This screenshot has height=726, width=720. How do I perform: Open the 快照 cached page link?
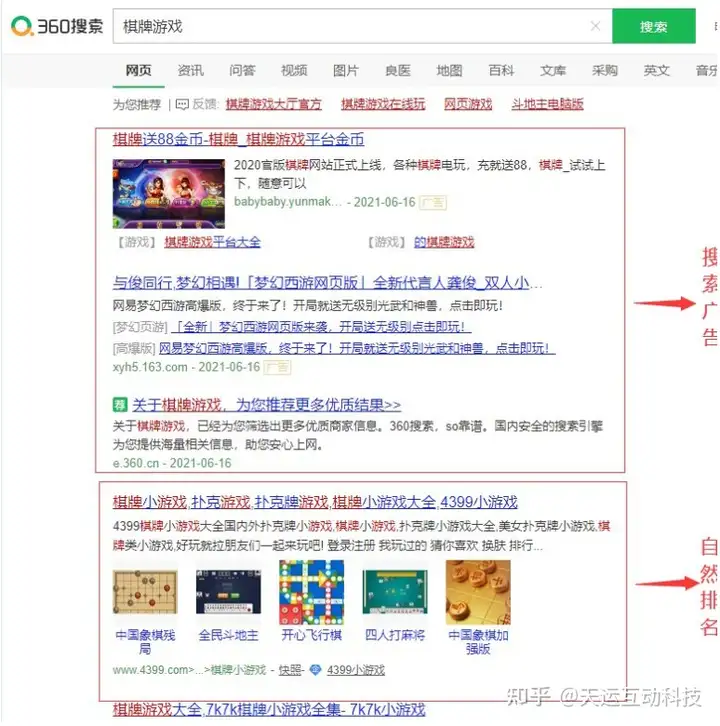coord(290,670)
